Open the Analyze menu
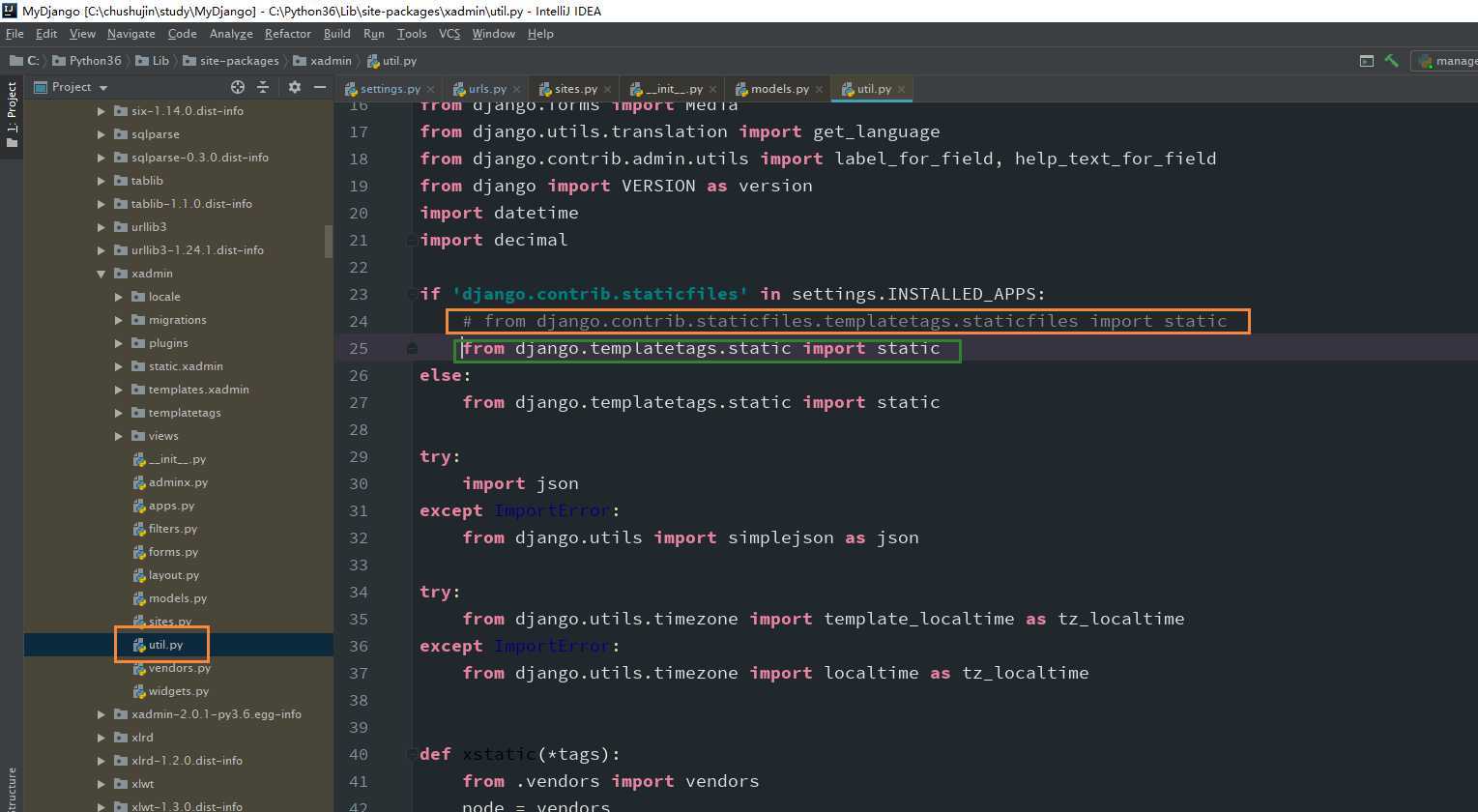1478x812 pixels. [231, 34]
